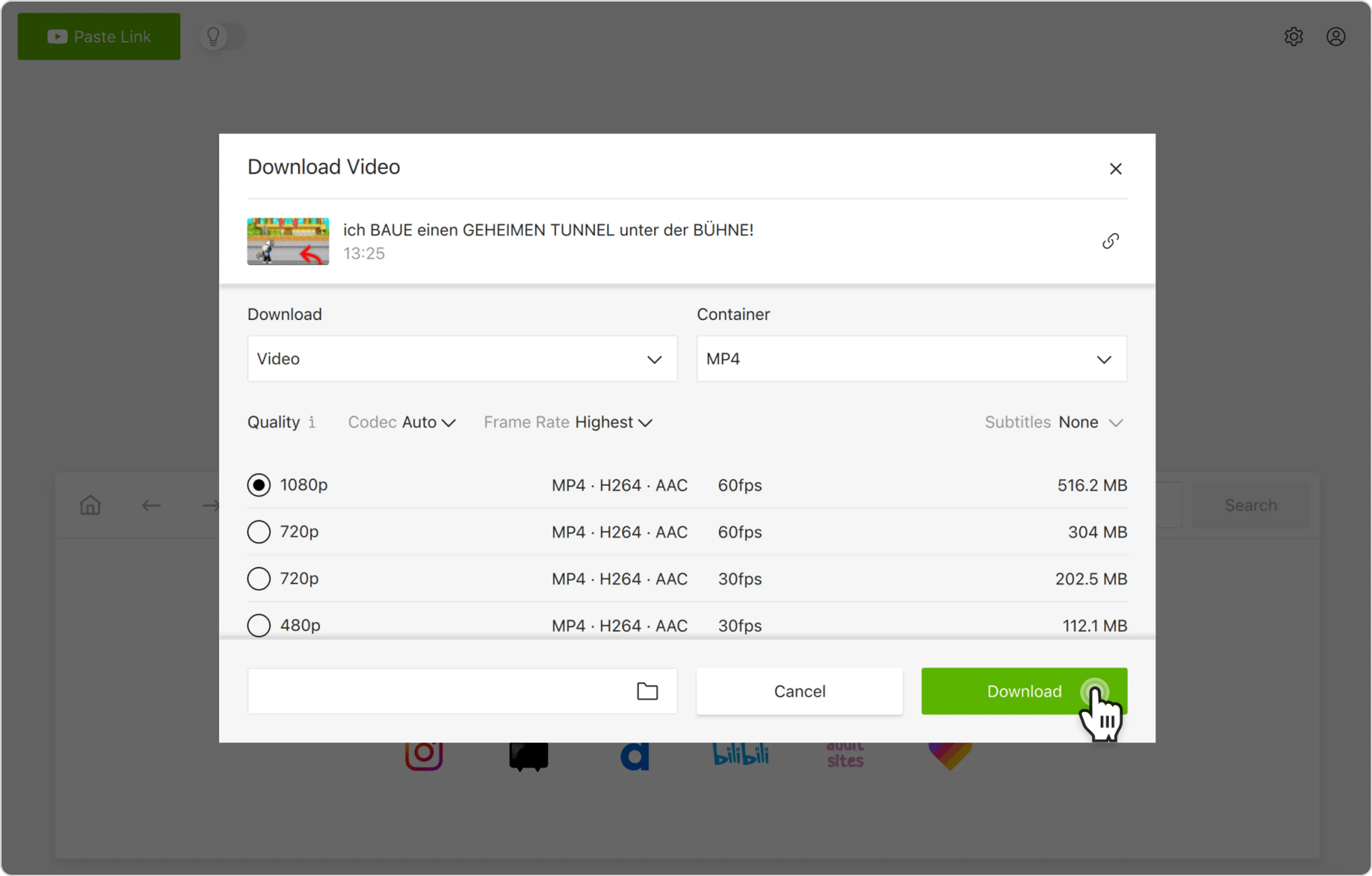Open folder browser for save location
Image resolution: width=1372 pixels, height=876 pixels.
(x=647, y=691)
